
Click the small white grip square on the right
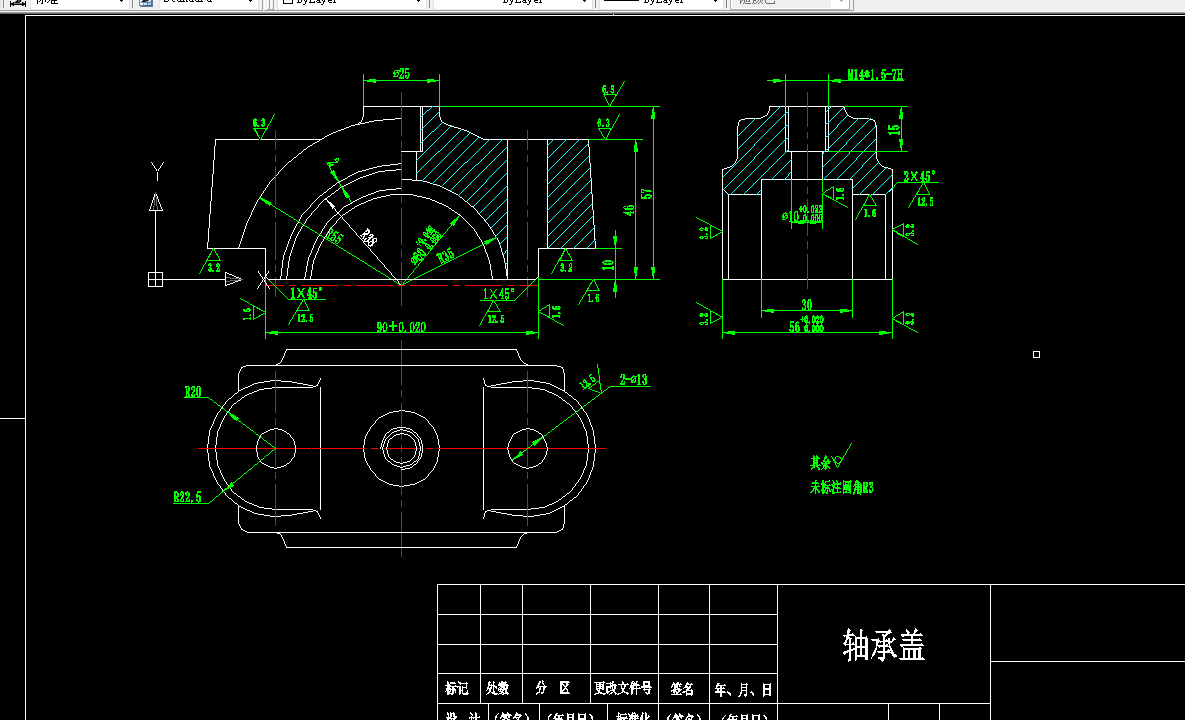click(x=1035, y=354)
